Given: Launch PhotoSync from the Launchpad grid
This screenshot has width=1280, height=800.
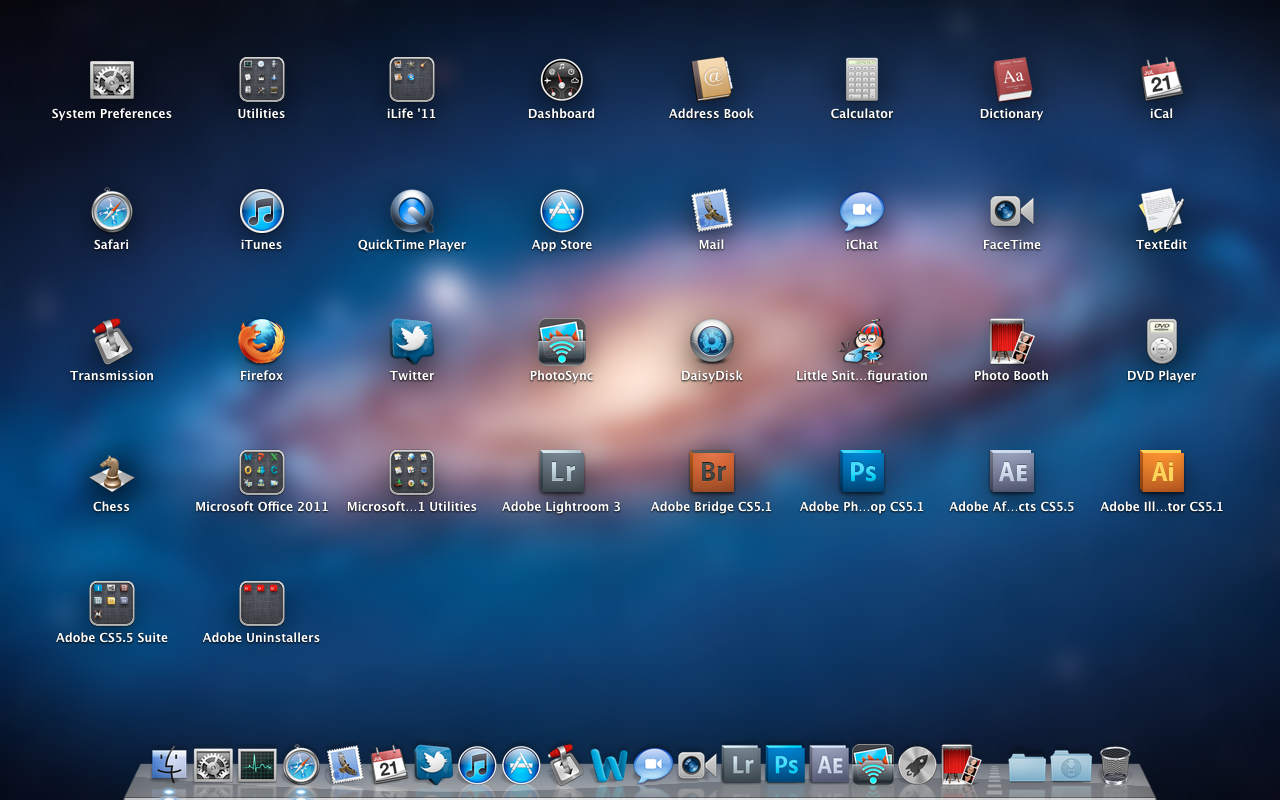Looking at the screenshot, I should tap(562, 342).
